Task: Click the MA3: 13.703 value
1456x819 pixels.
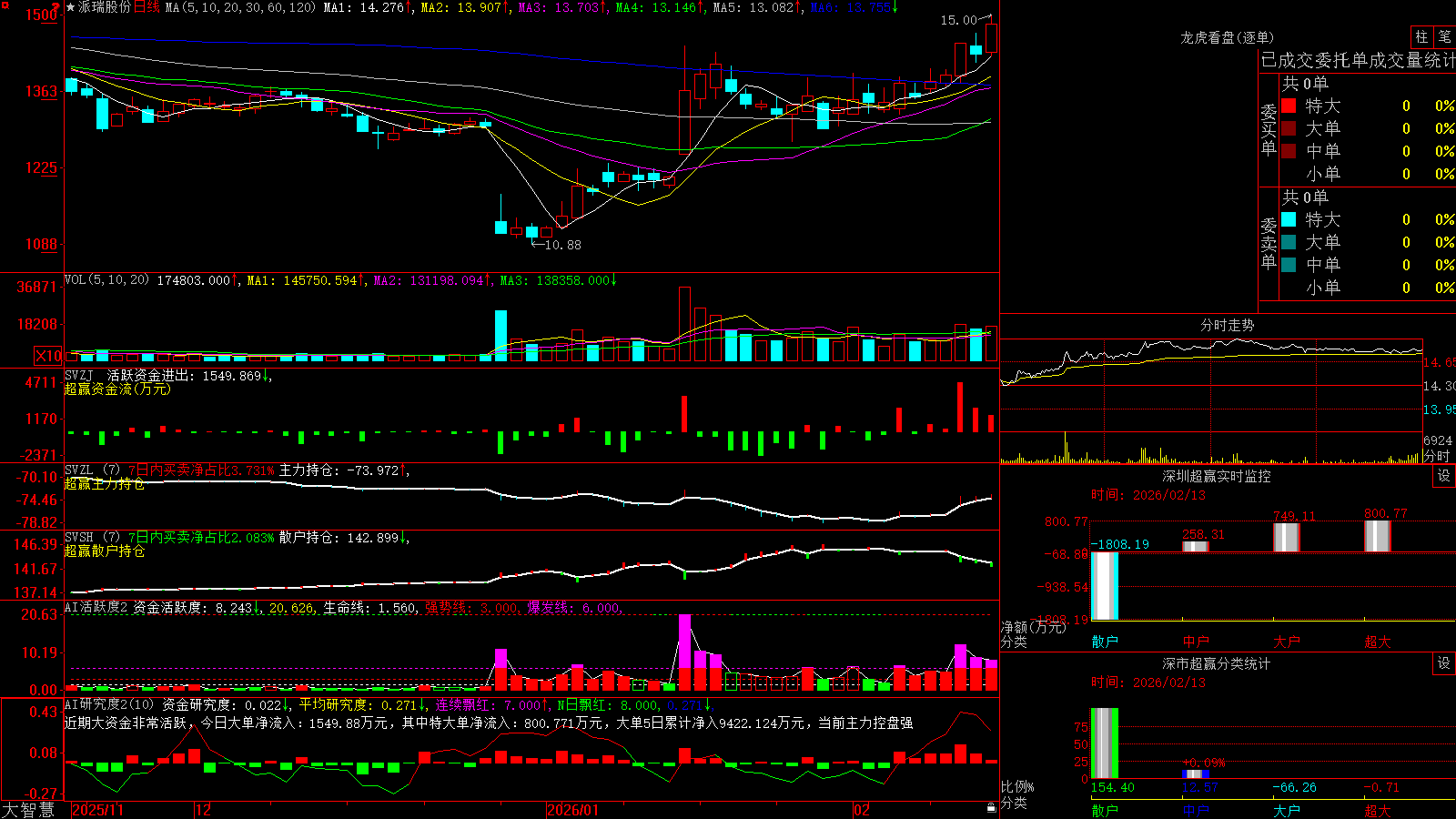Action: [x=559, y=7]
